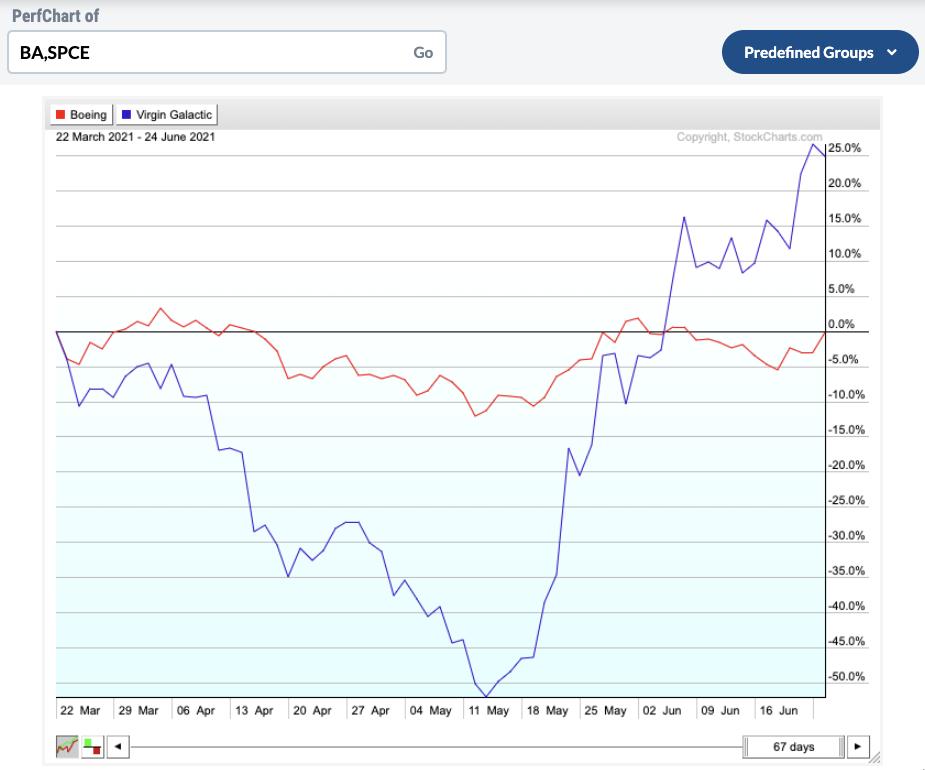Open the Predefined Groups dropdown

[x=819, y=53]
